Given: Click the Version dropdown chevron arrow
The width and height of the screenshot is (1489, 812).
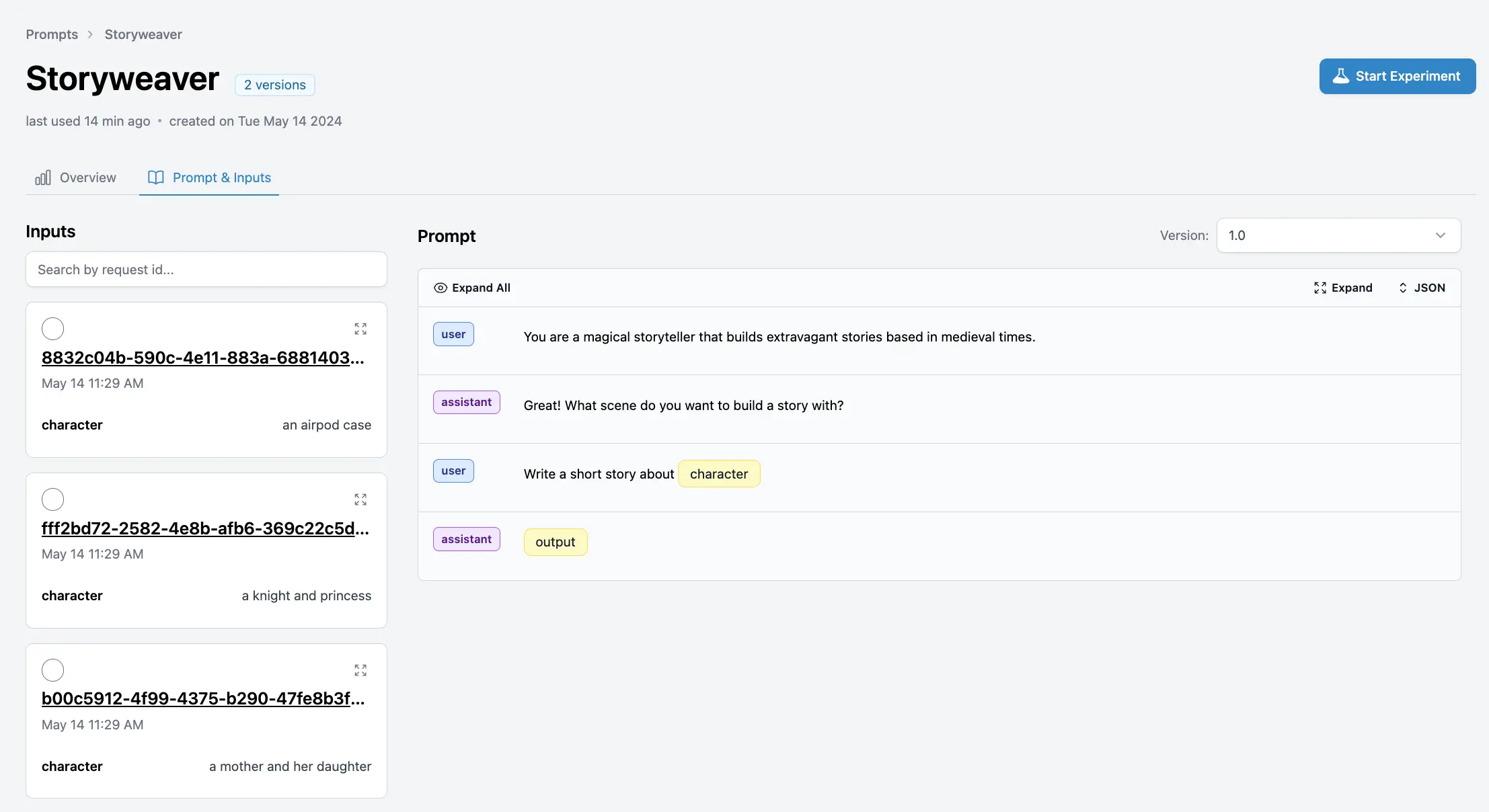Looking at the screenshot, I should pos(1441,235).
